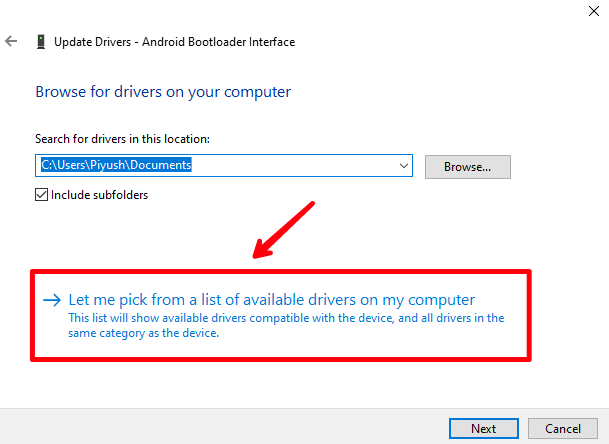
Task: Click the Update Drivers window title text
Action: click(174, 42)
